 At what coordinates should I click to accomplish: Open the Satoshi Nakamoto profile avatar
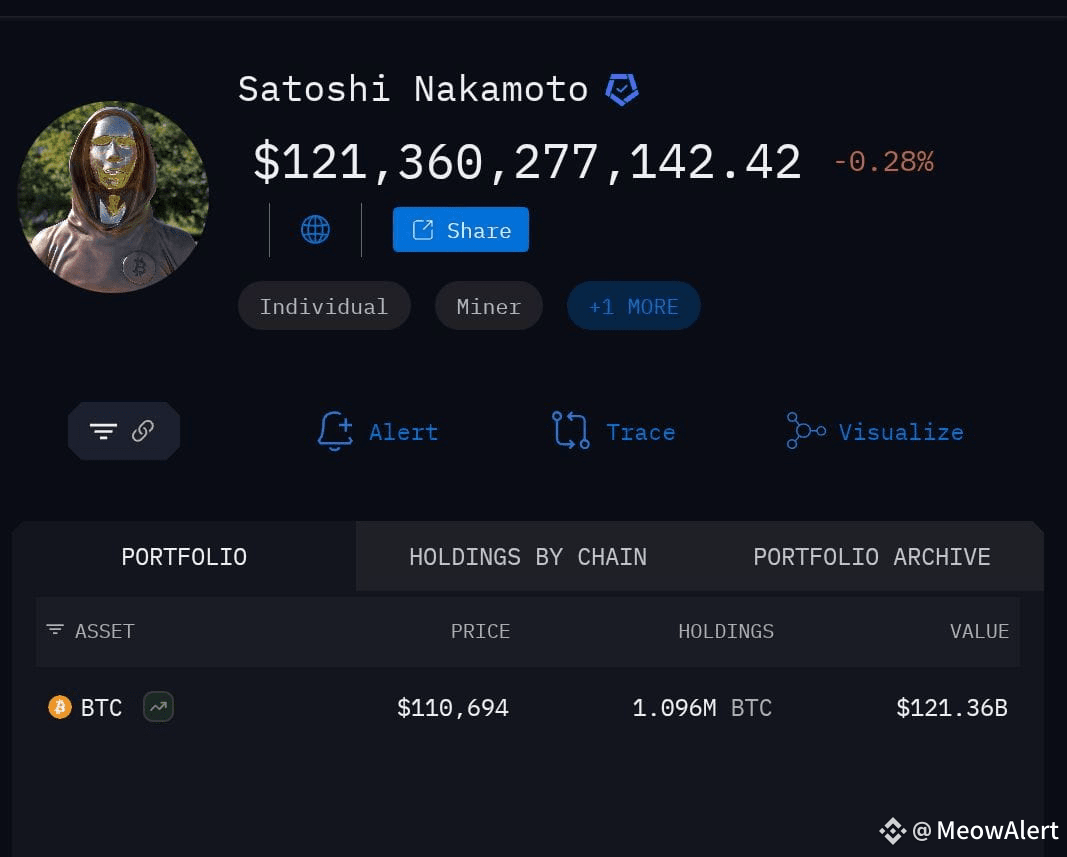113,197
